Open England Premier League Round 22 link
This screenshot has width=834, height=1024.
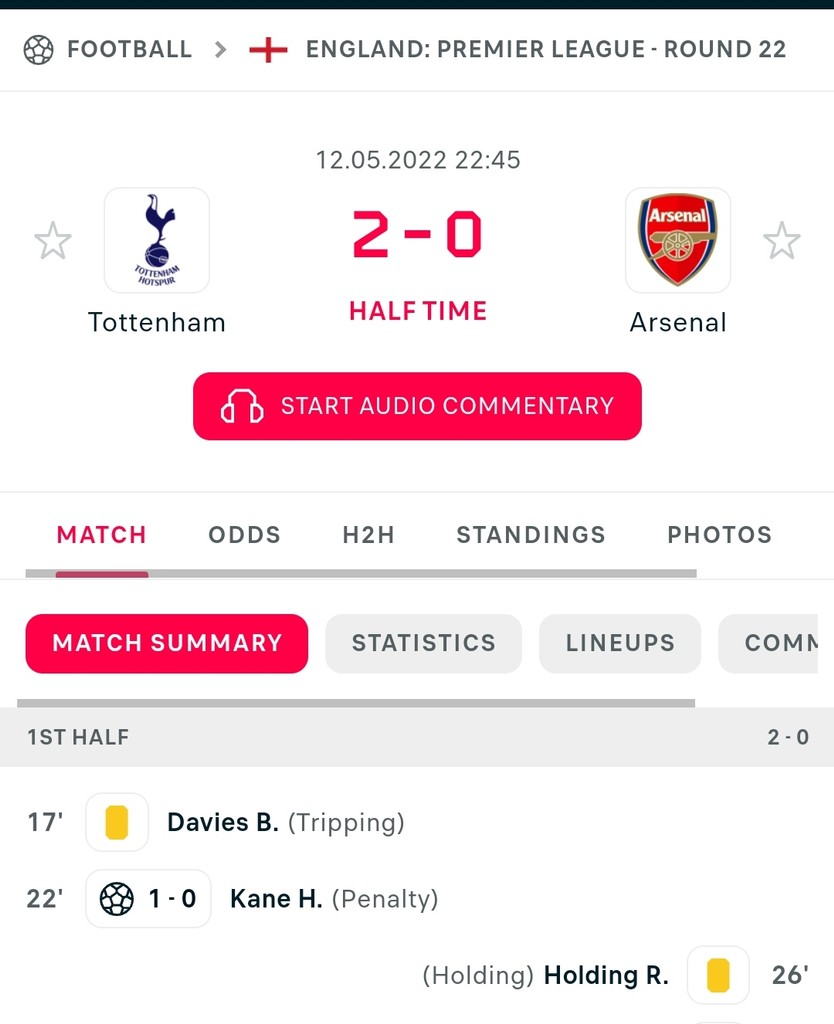tap(546, 49)
